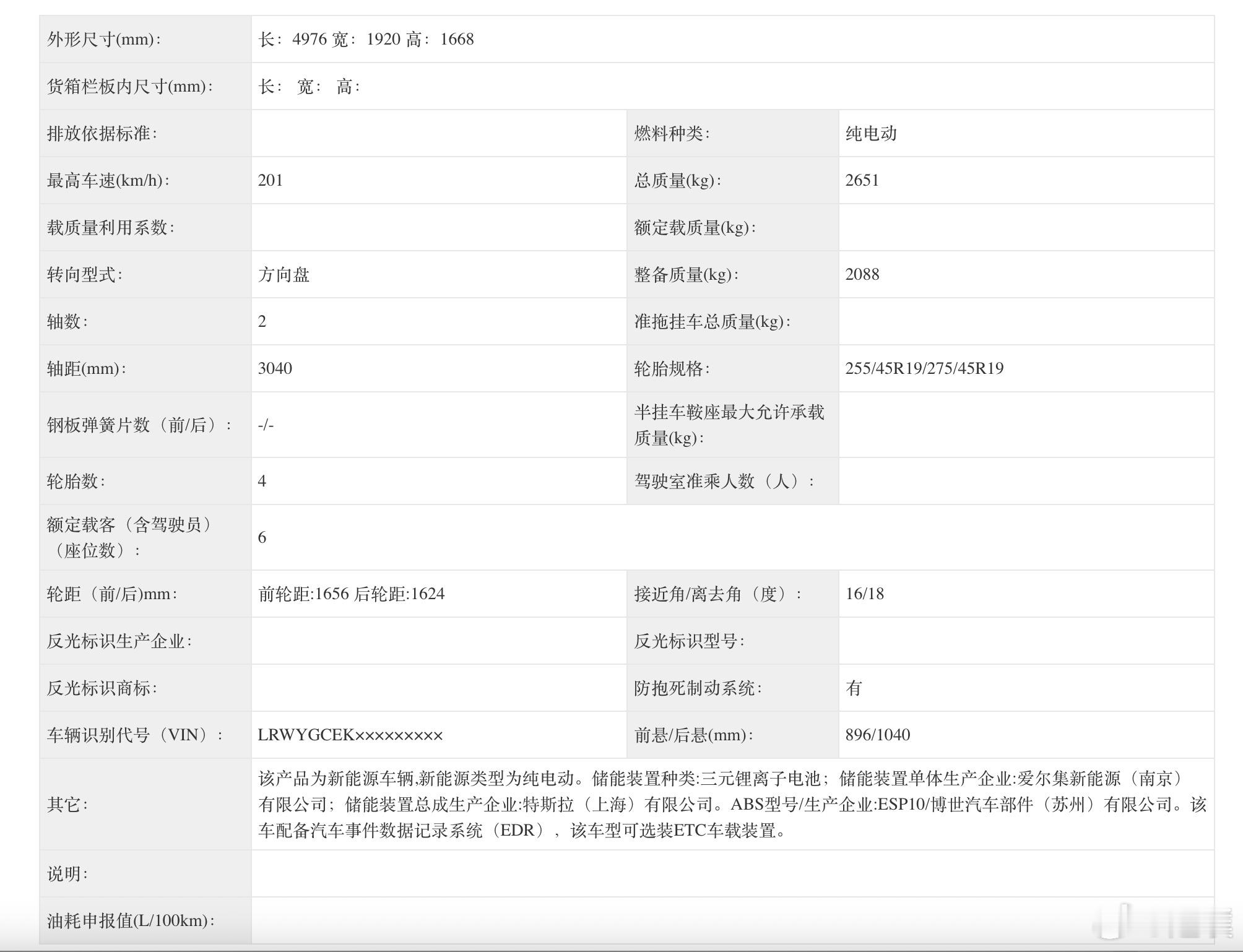This screenshot has height=952, width=1243.
Task: Click the 防抱死制动系统 label
Action: click(x=698, y=688)
